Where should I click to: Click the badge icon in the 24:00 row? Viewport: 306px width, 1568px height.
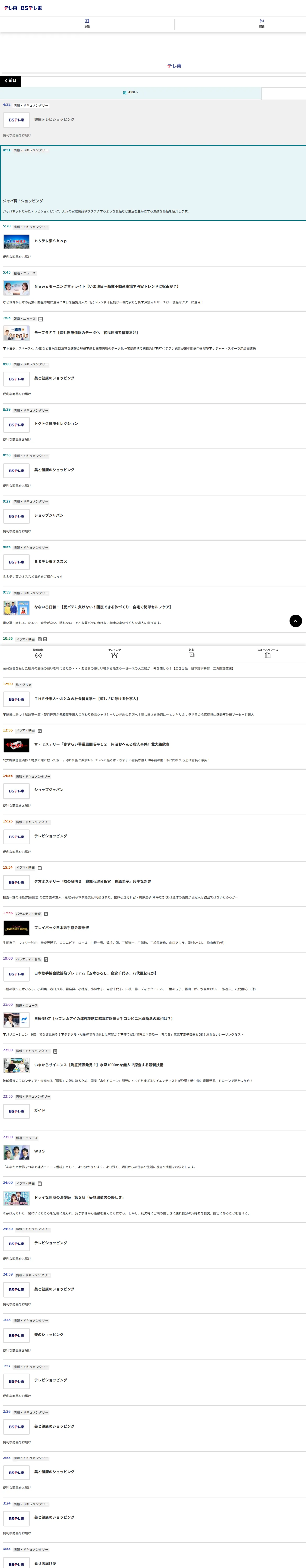coord(39,1184)
